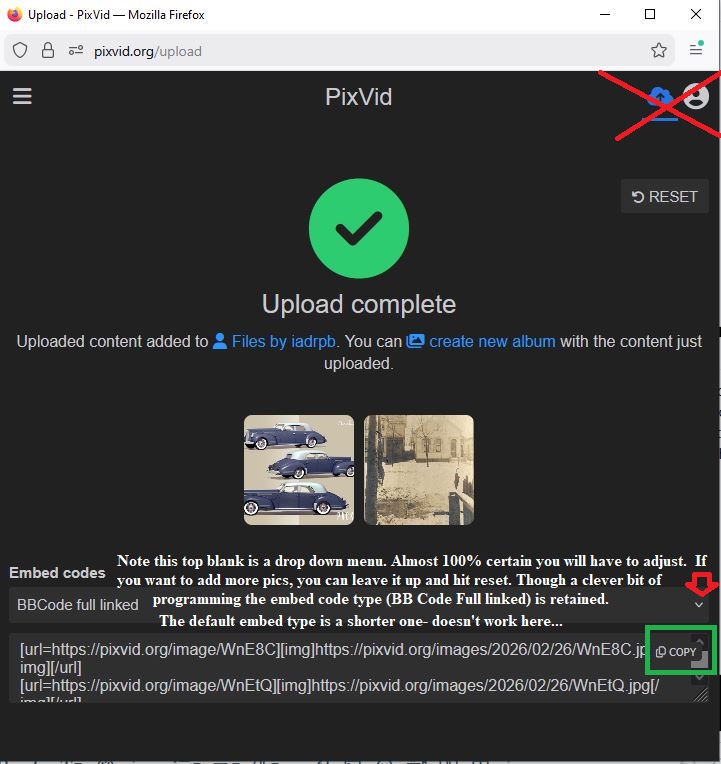721x764 pixels.
Task: Click the cloud upload icon
Action: click(x=661, y=99)
